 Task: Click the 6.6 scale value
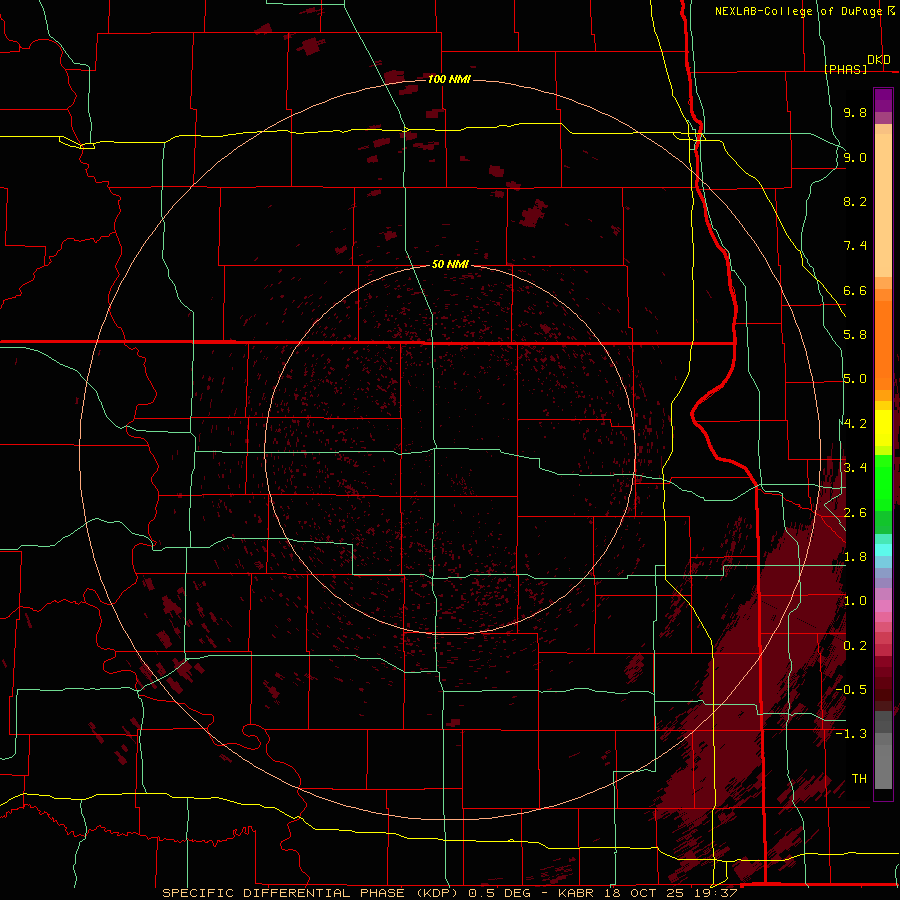click(x=855, y=290)
